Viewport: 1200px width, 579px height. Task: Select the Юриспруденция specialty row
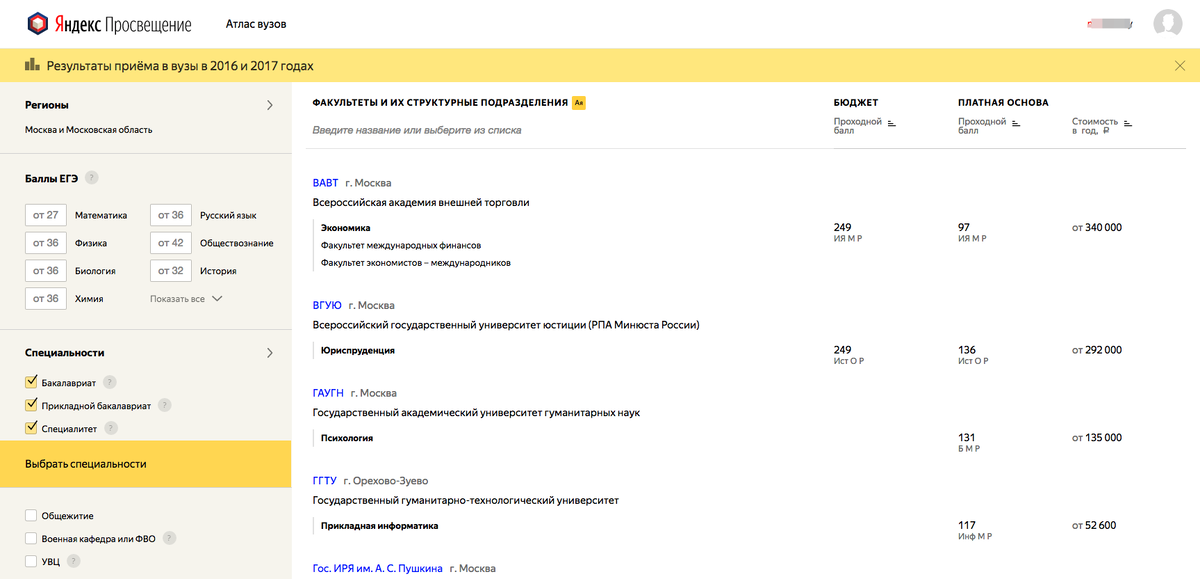357,350
